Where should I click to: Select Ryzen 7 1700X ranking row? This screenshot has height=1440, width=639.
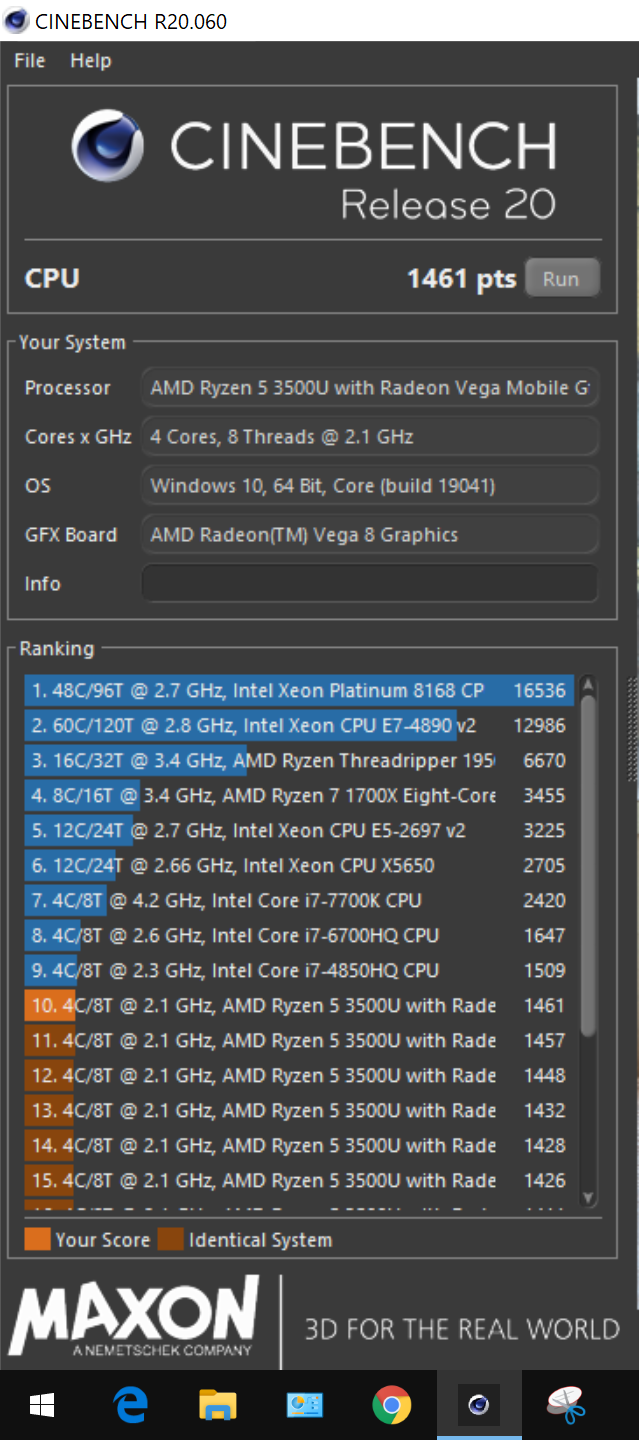[x=299, y=795]
